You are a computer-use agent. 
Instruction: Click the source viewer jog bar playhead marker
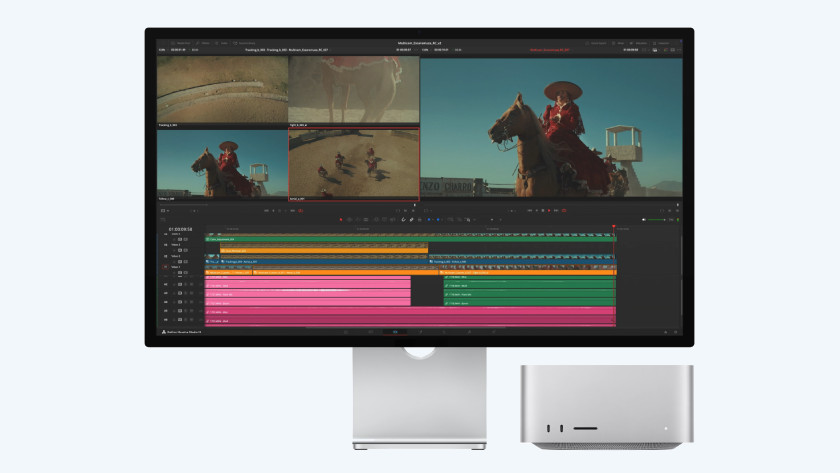(415, 205)
